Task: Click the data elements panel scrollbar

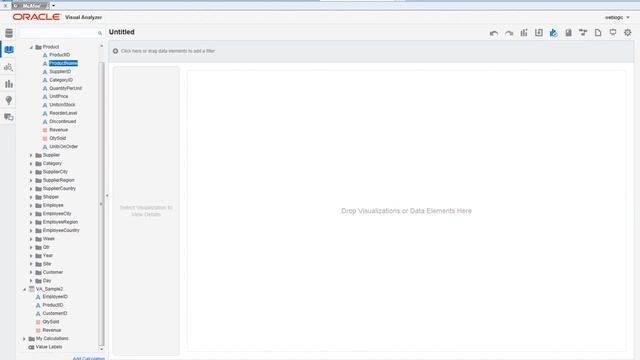Action: click(x=101, y=203)
